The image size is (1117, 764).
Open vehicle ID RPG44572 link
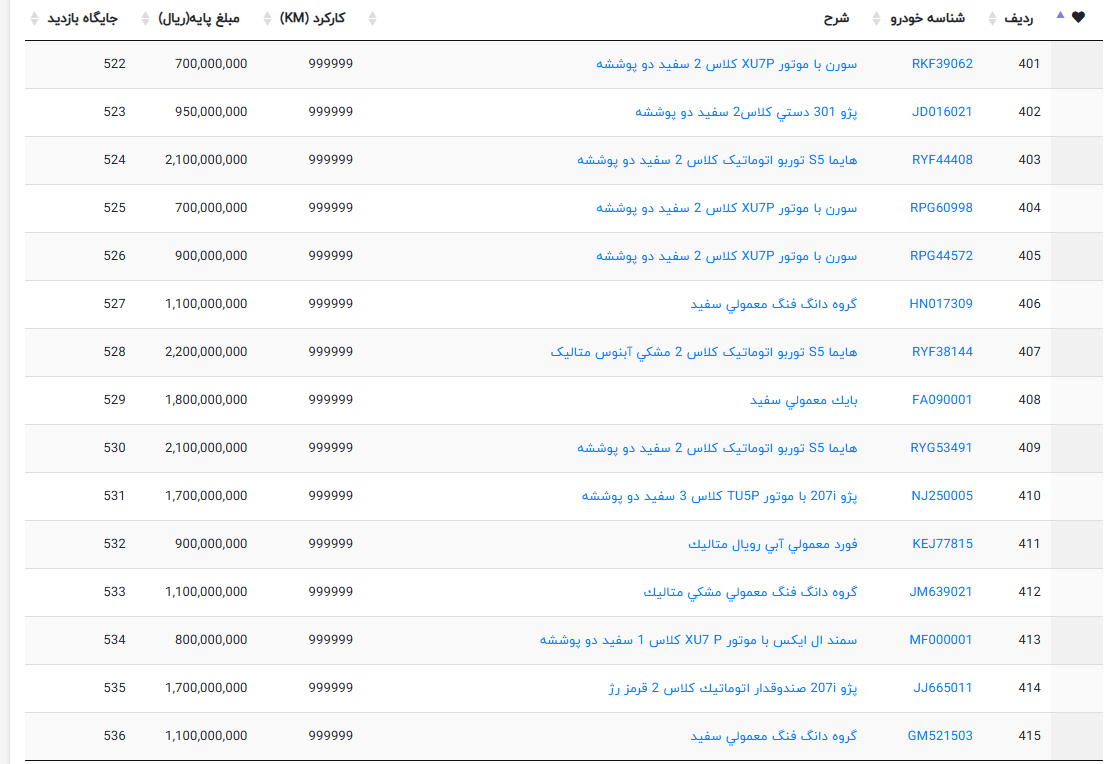click(941, 256)
